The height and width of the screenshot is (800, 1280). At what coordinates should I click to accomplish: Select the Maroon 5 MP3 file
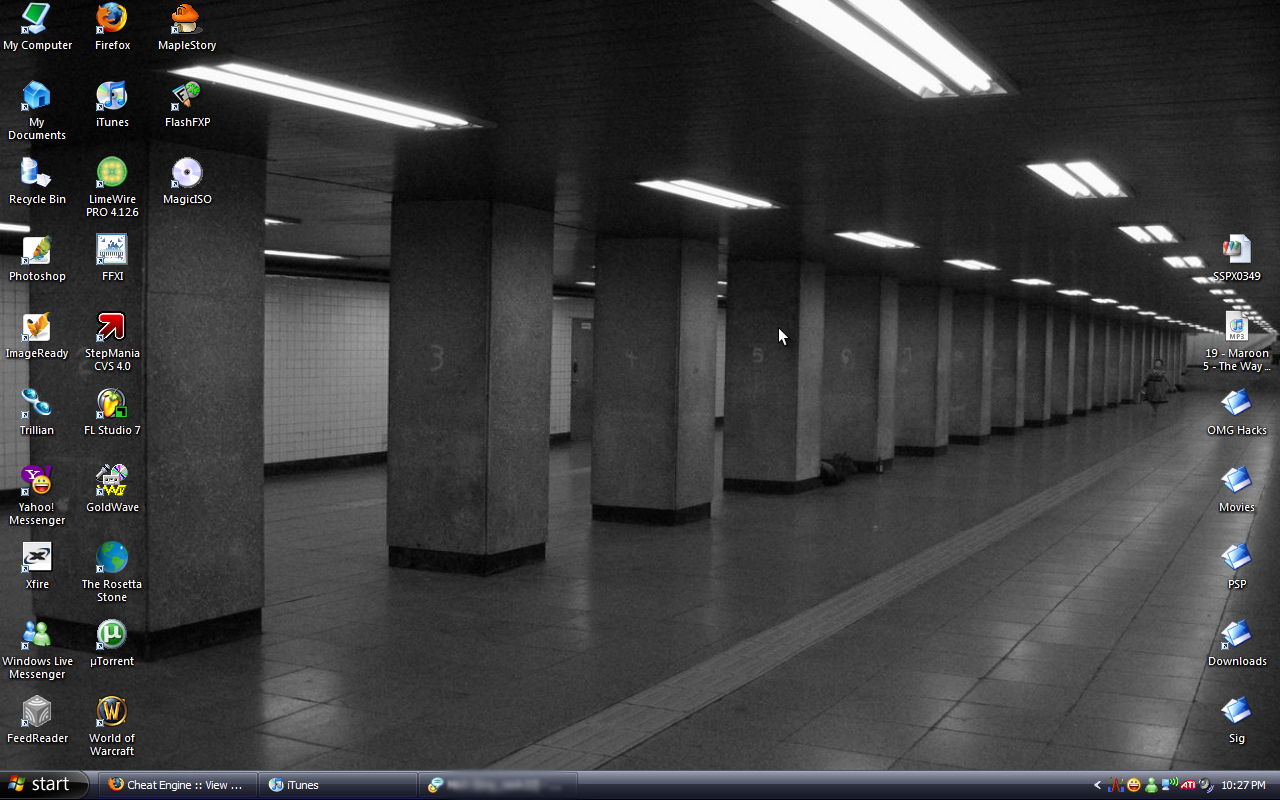coord(1237,341)
